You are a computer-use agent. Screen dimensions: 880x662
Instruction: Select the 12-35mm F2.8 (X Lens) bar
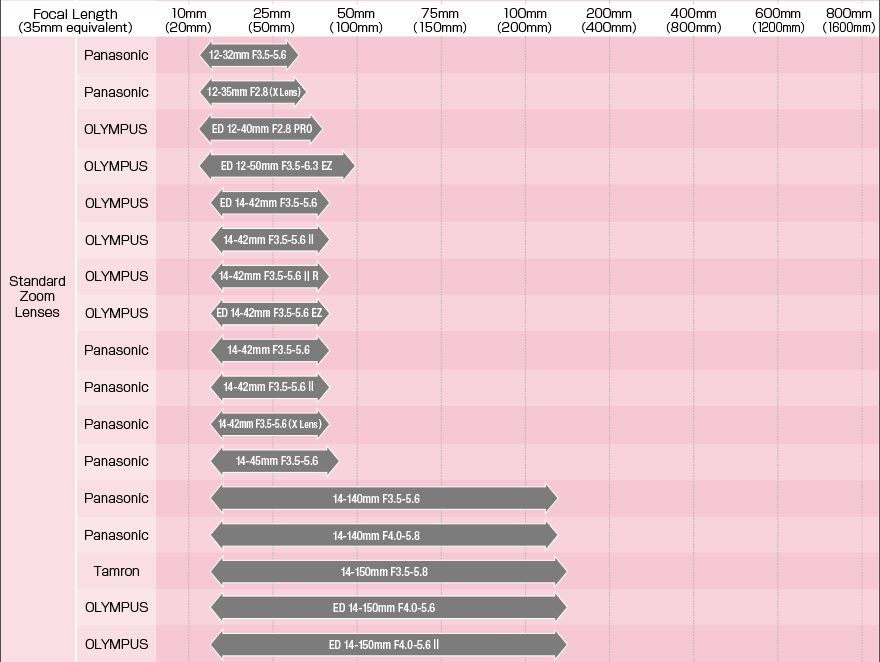point(252,92)
